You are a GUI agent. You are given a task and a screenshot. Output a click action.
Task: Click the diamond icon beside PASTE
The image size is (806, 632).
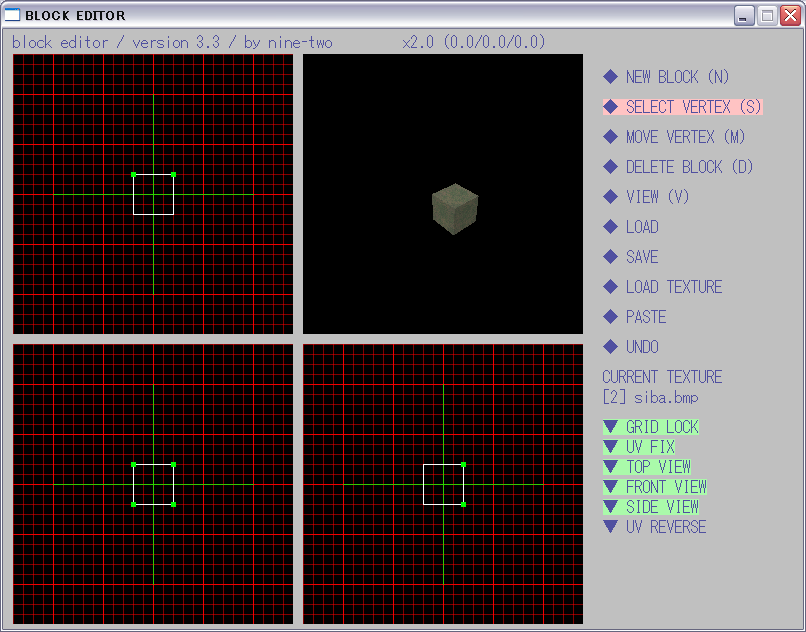610,317
